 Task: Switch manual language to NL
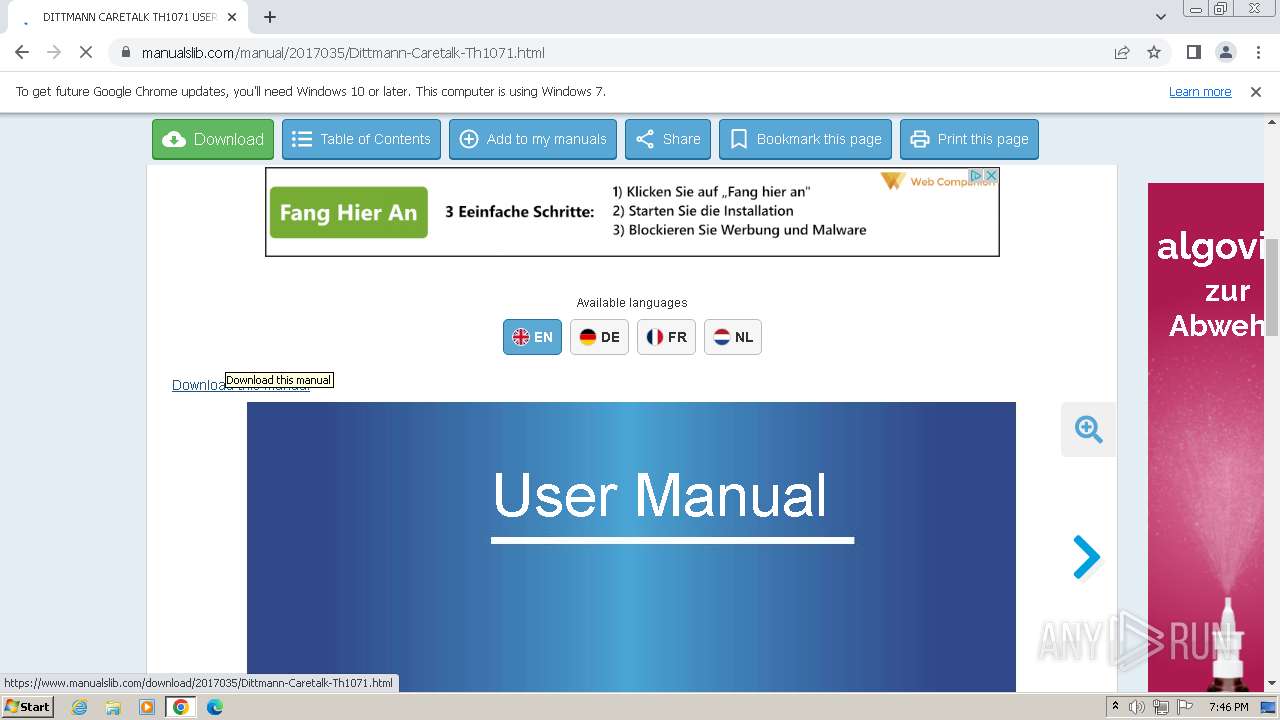click(x=733, y=337)
